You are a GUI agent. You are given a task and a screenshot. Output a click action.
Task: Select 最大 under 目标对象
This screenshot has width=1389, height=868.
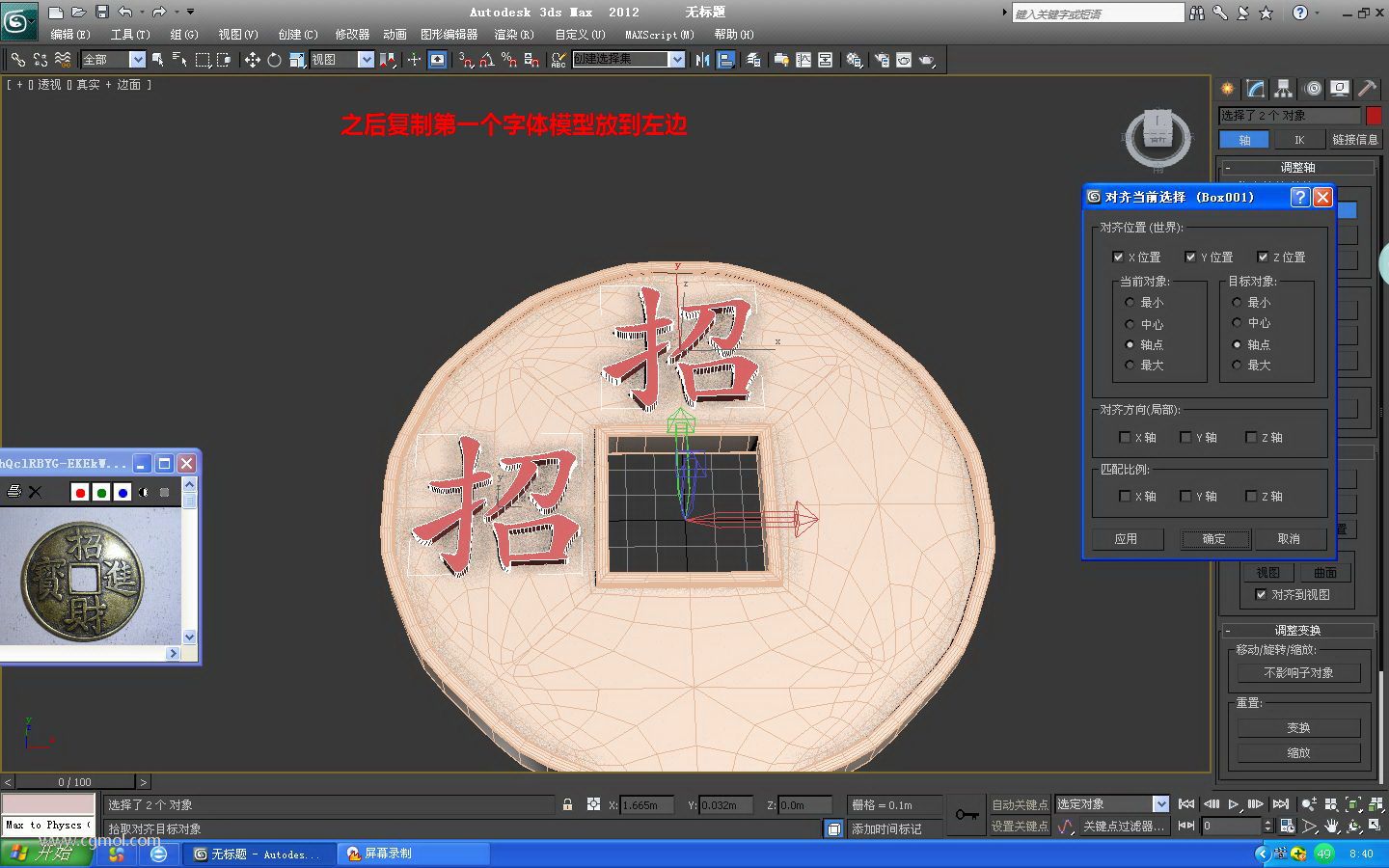(1237, 366)
